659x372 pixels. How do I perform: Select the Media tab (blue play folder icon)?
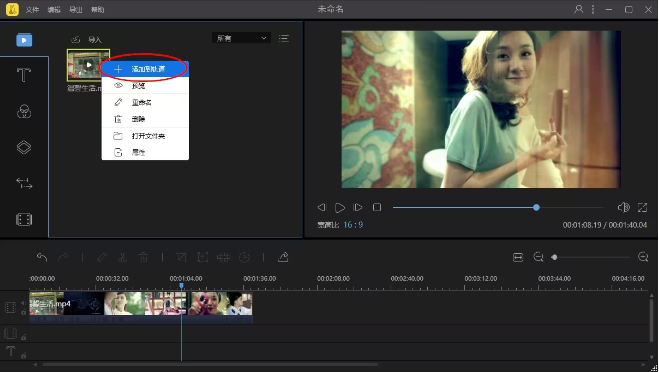pyautogui.click(x=24, y=40)
